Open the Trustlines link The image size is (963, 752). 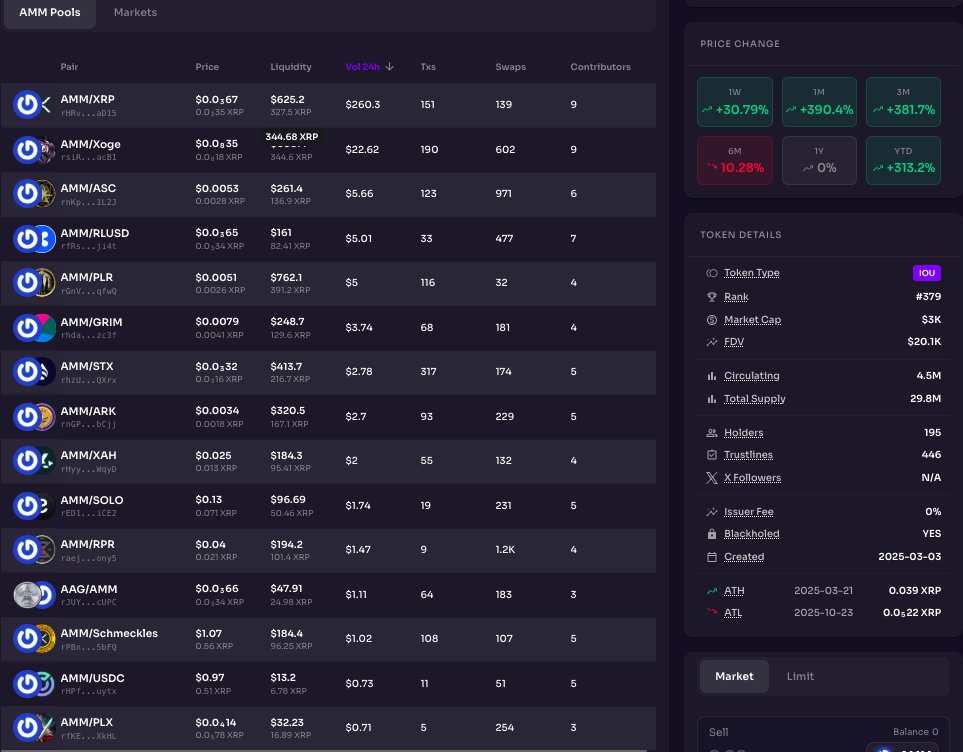748,455
